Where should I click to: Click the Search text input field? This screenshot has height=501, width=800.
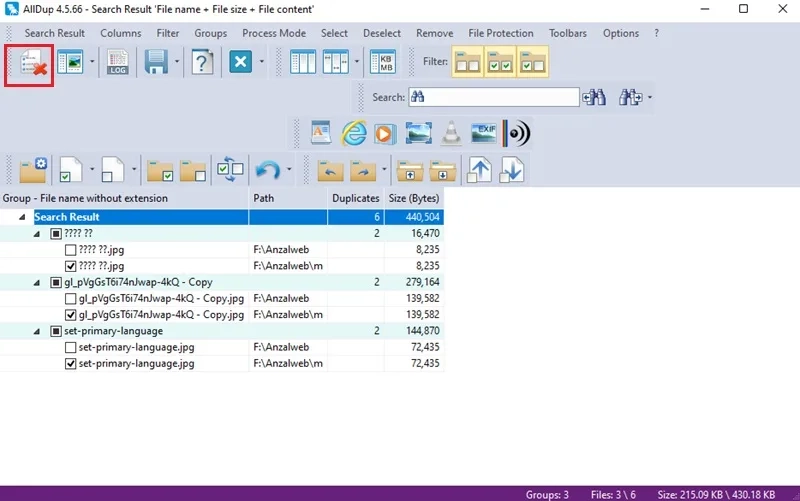tap(494, 97)
